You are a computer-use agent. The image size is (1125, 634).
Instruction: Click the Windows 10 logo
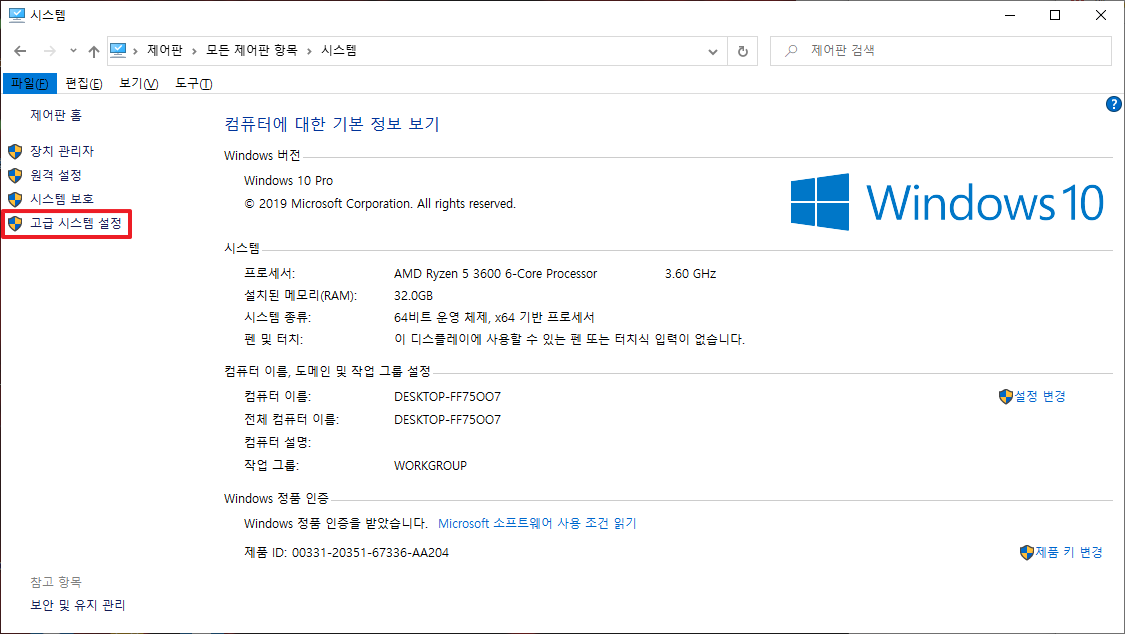tap(947, 202)
